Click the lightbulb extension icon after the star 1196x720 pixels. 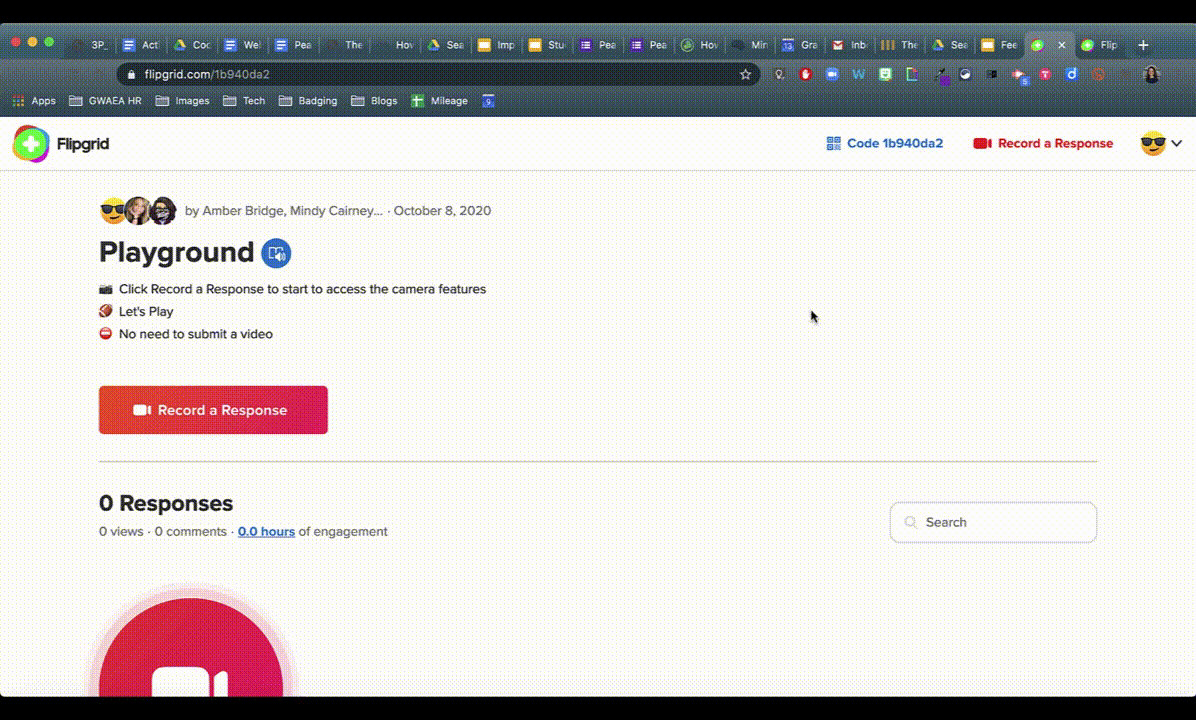pos(779,74)
